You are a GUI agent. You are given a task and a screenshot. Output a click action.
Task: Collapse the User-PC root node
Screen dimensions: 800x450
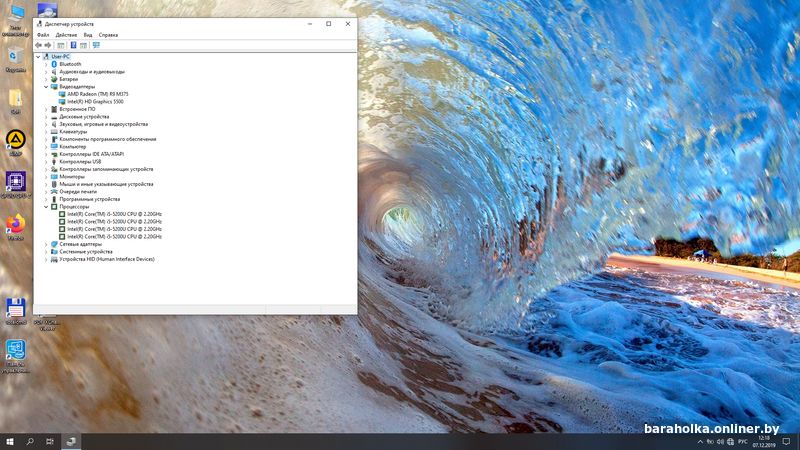click(x=38, y=57)
